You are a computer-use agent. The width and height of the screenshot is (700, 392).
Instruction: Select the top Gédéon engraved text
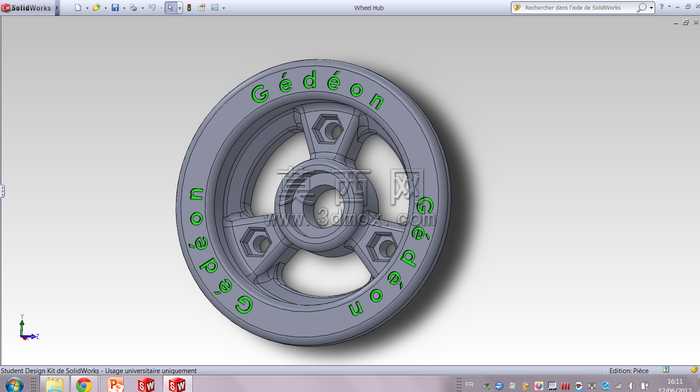point(317,90)
